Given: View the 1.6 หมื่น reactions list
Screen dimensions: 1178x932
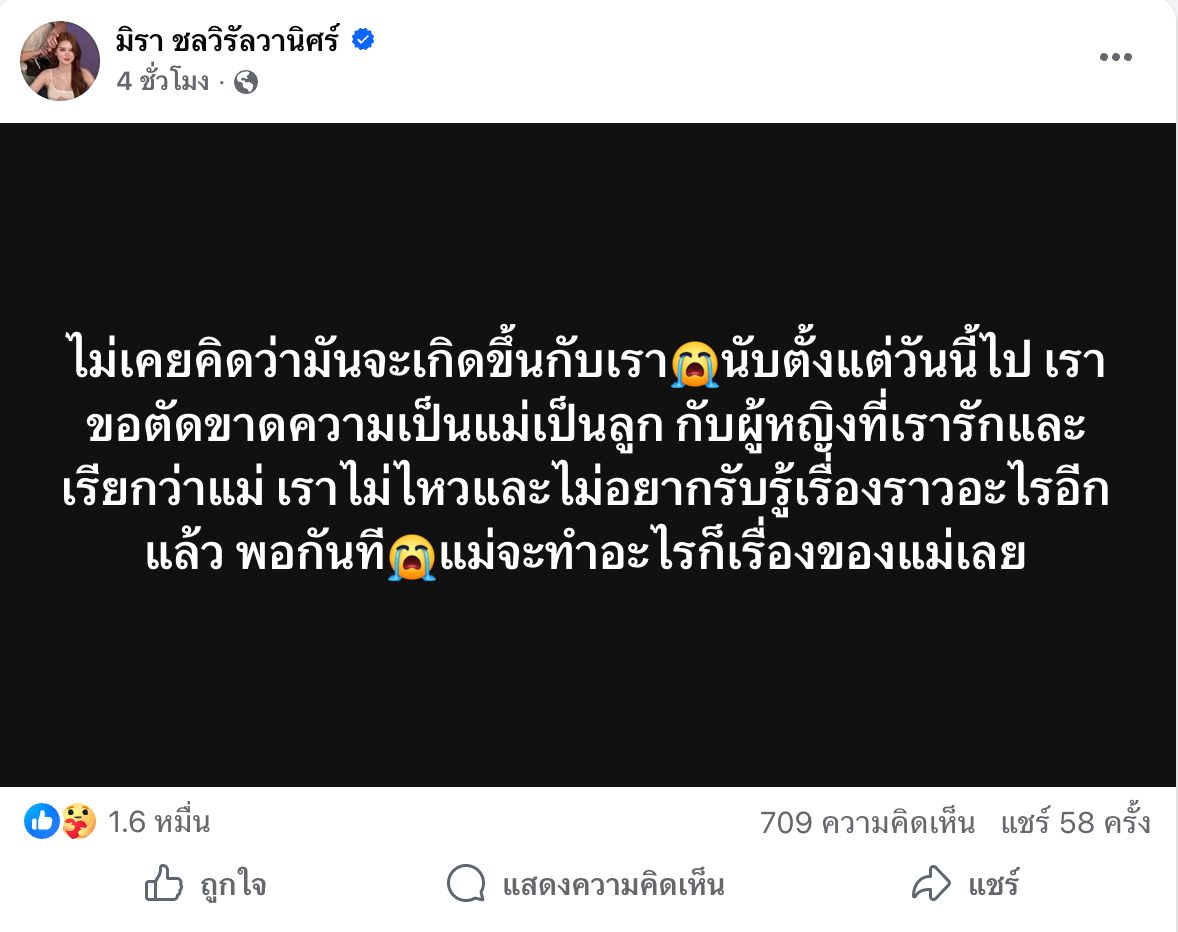Looking at the screenshot, I should 159,823.
